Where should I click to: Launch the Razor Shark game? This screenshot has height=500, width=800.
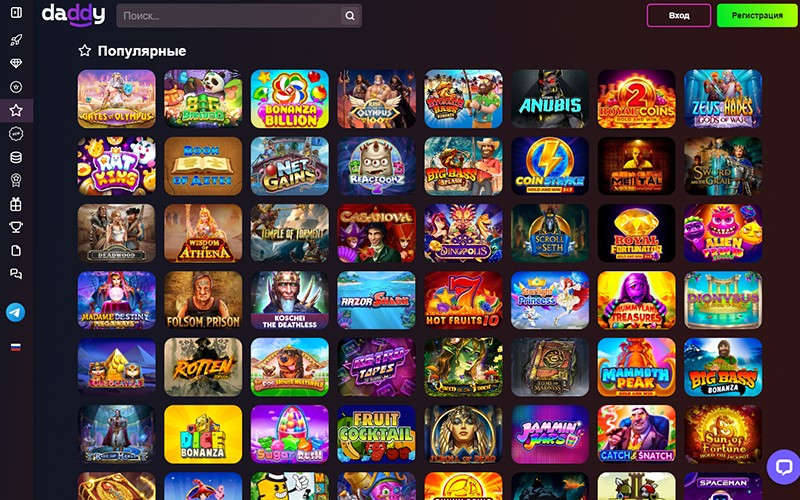(x=376, y=300)
